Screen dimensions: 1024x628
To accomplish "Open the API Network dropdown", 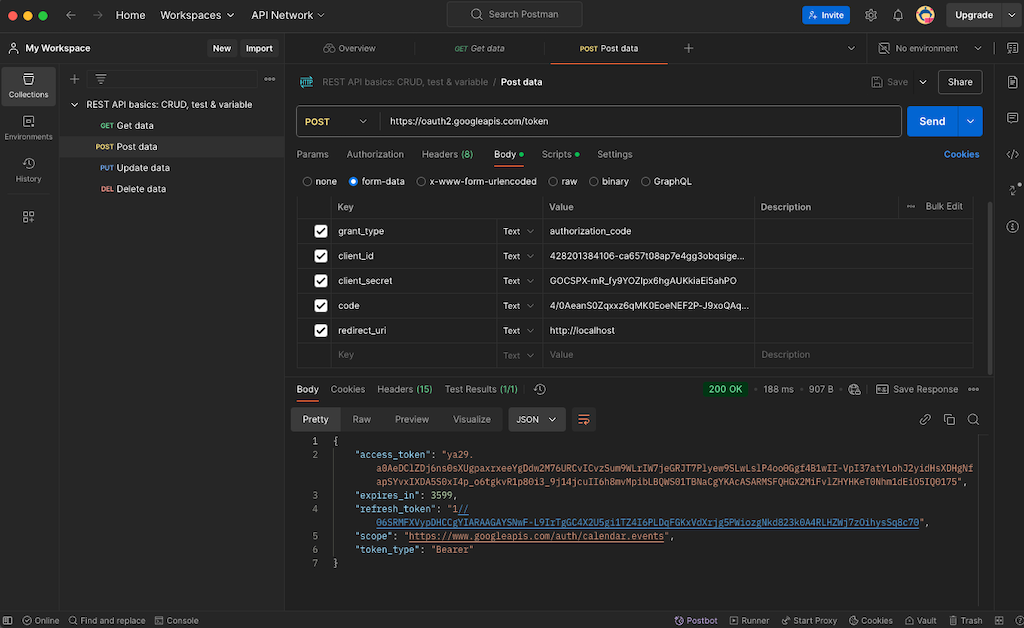I will pos(287,15).
